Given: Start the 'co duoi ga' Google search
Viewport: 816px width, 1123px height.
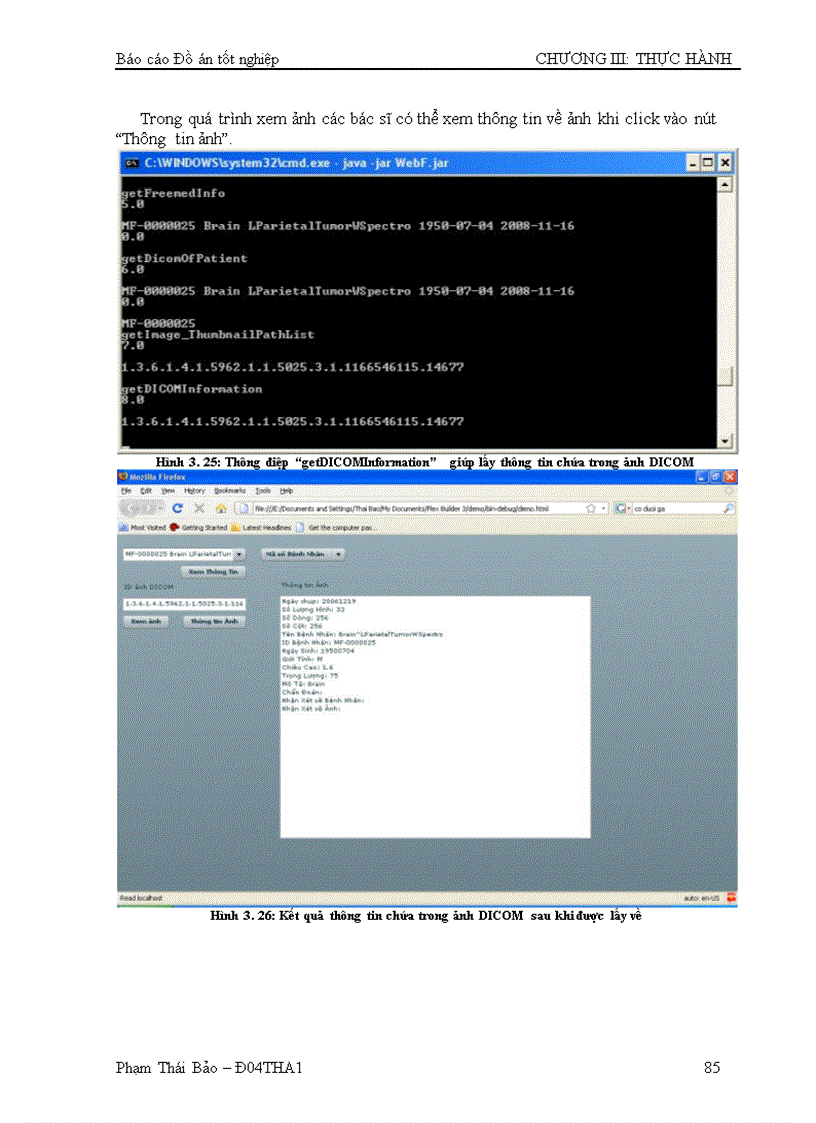Looking at the screenshot, I should [x=730, y=507].
